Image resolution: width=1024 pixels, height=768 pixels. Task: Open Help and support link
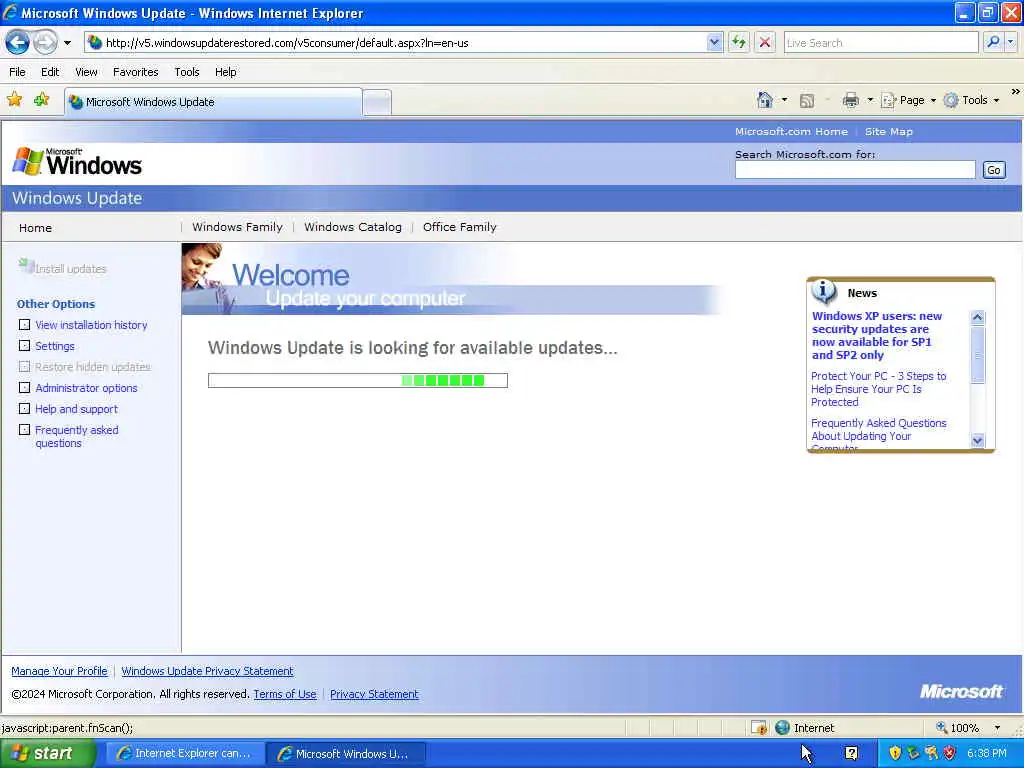(76, 409)
